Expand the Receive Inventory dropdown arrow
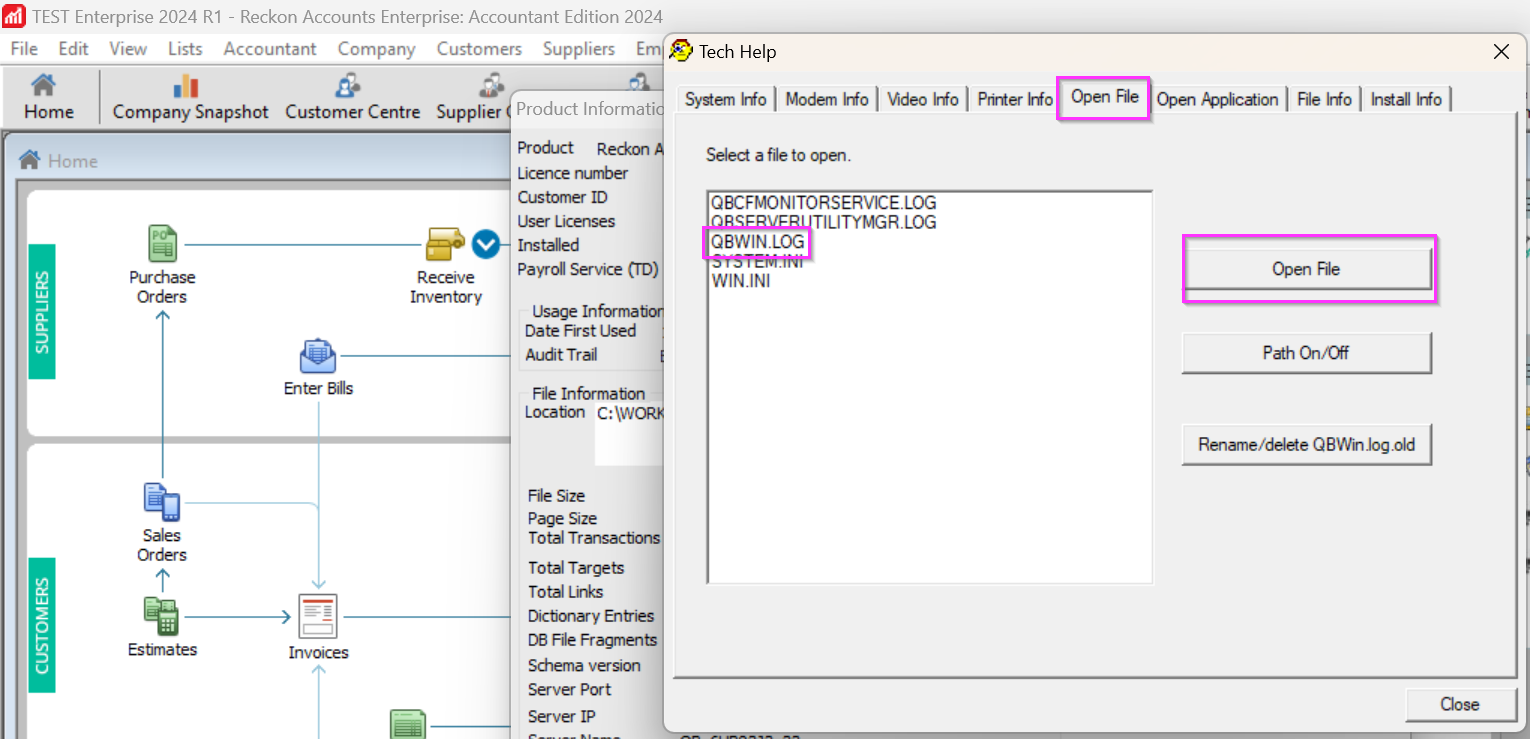The width and height of the screenshot is (1530, 739). [x=485, y=243]
